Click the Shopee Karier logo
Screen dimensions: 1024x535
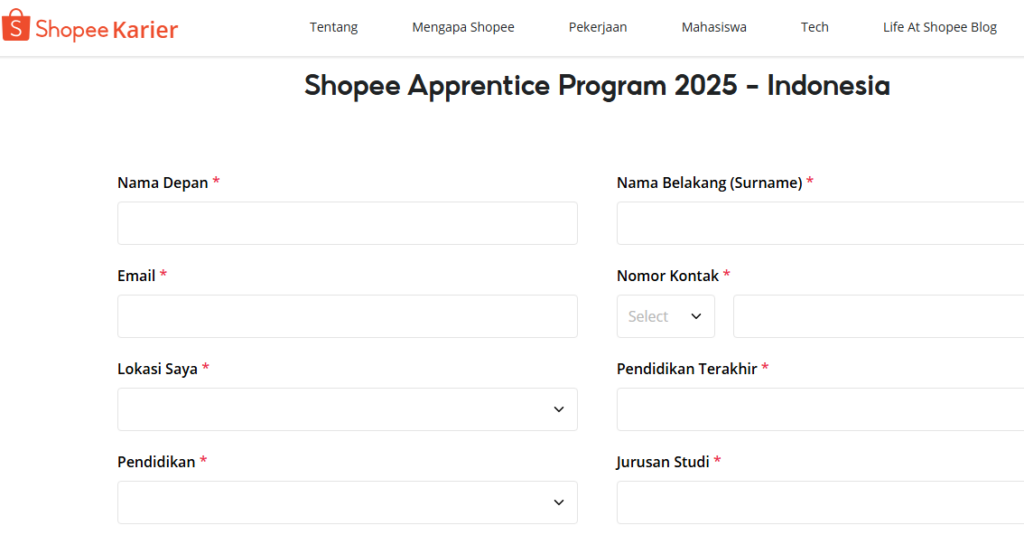click(x=90, y=27)
